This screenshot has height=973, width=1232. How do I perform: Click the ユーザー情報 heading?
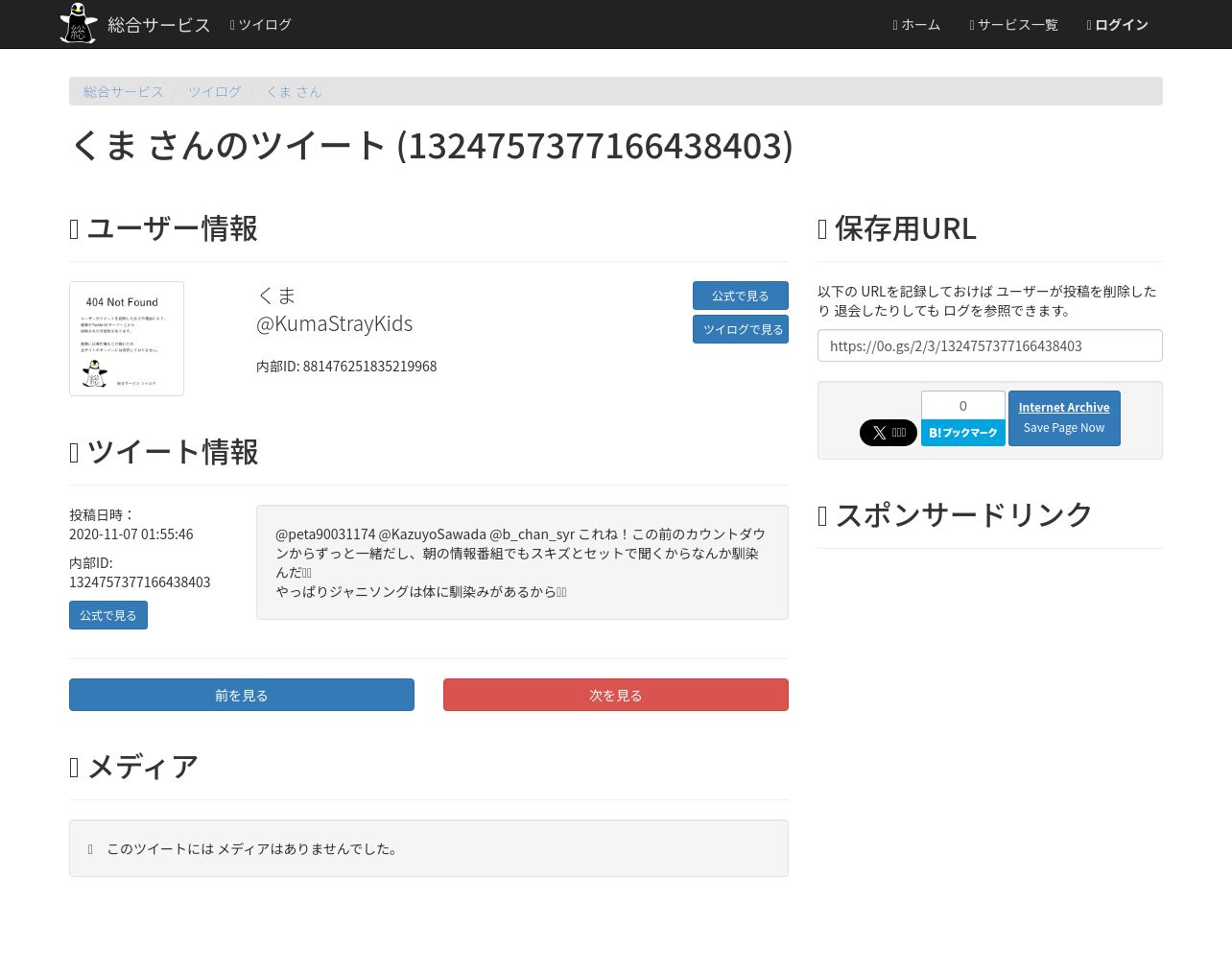(x=163, y=228)
